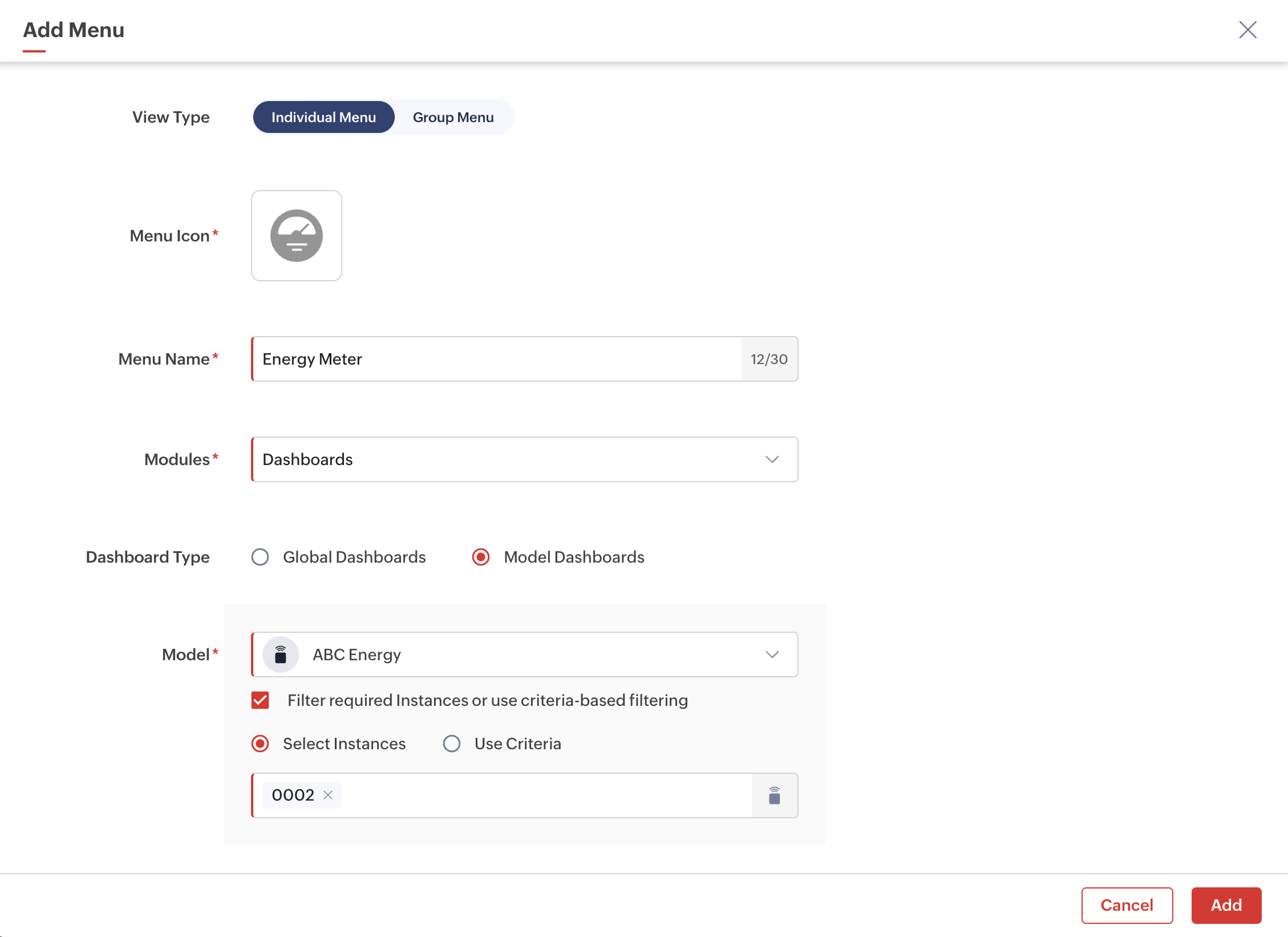Click ABC Energy model device icon

click(x=280, y=655)
